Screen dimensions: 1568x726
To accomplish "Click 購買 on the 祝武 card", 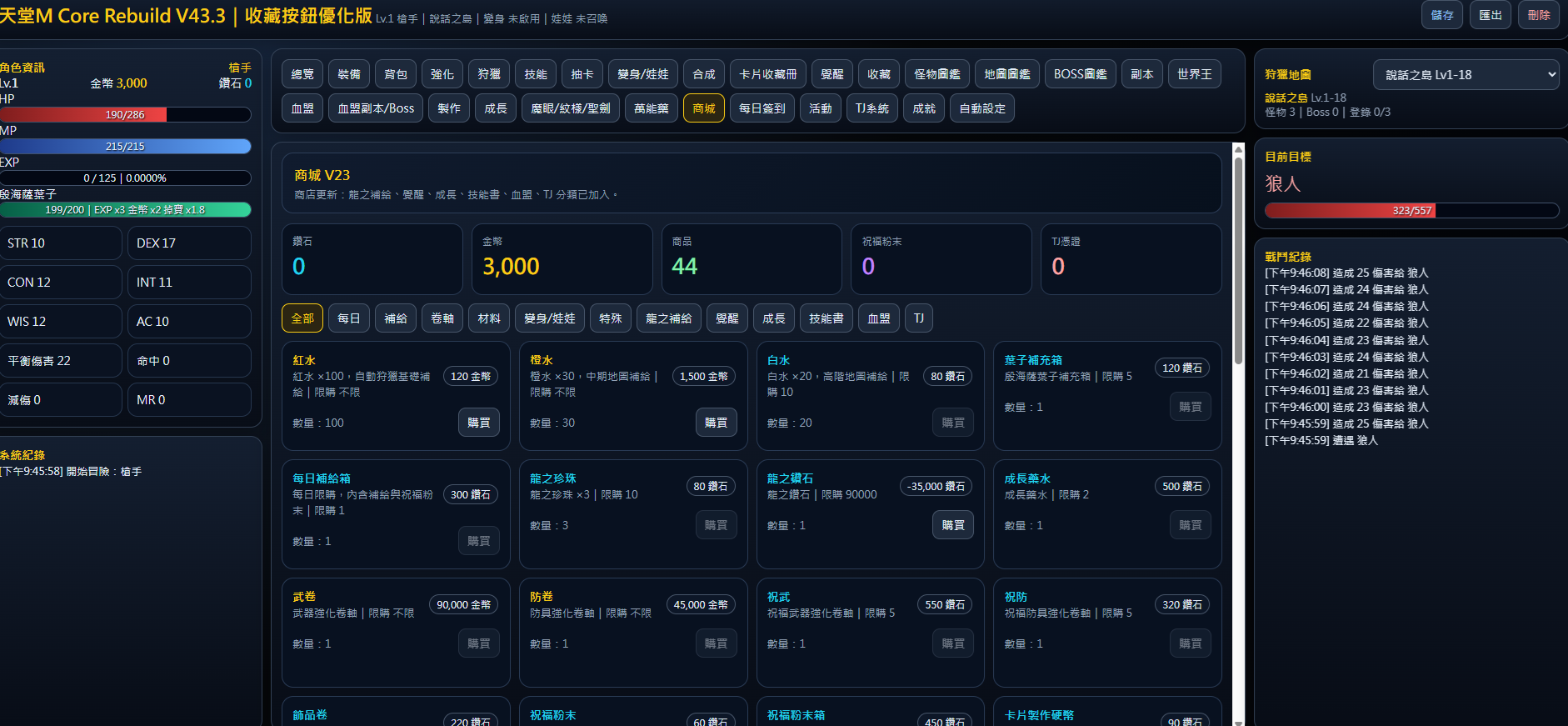I will click(953, 643).
